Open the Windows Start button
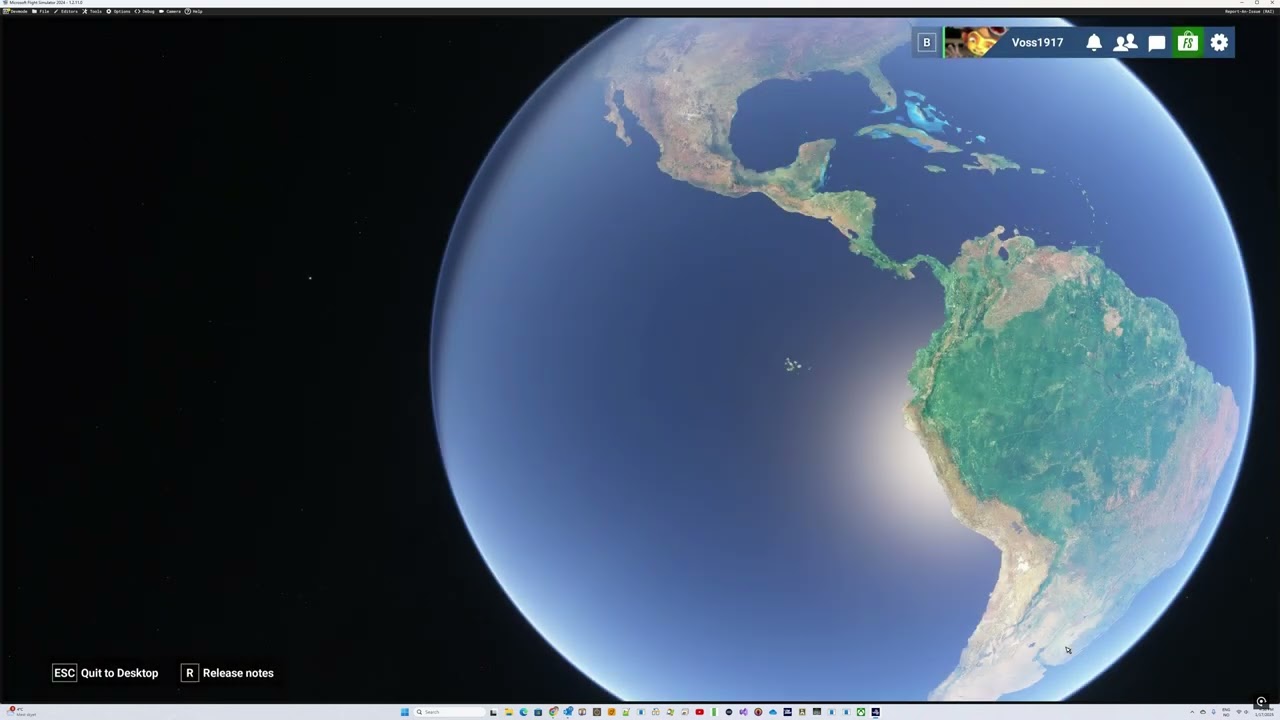This screenshot has height=720, width=1280. pyautogui.click(x=405, y=712)
